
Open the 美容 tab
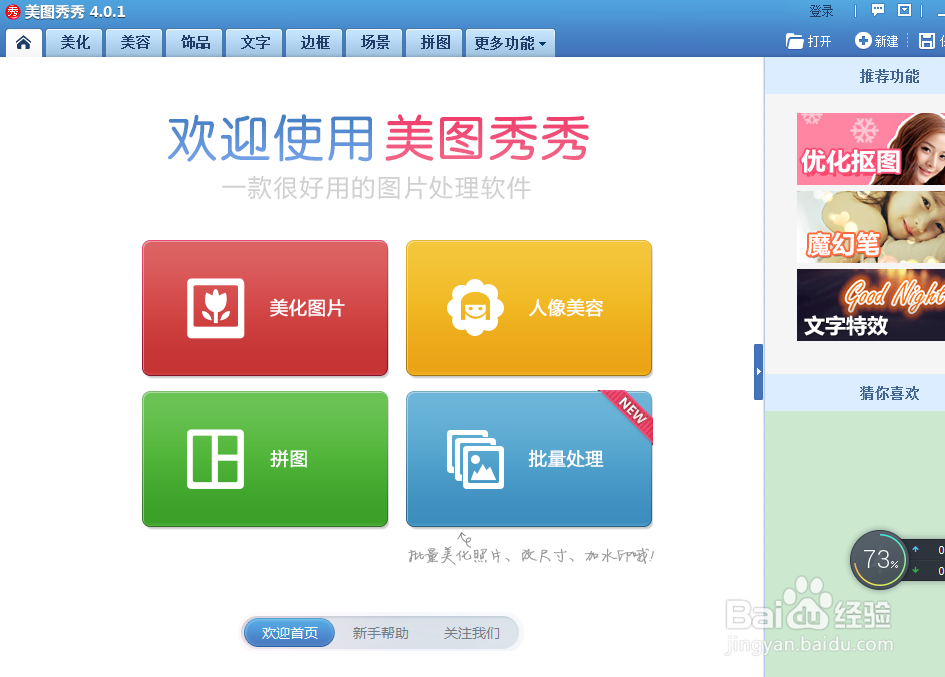pyautogui.click(x=134, y=43)
